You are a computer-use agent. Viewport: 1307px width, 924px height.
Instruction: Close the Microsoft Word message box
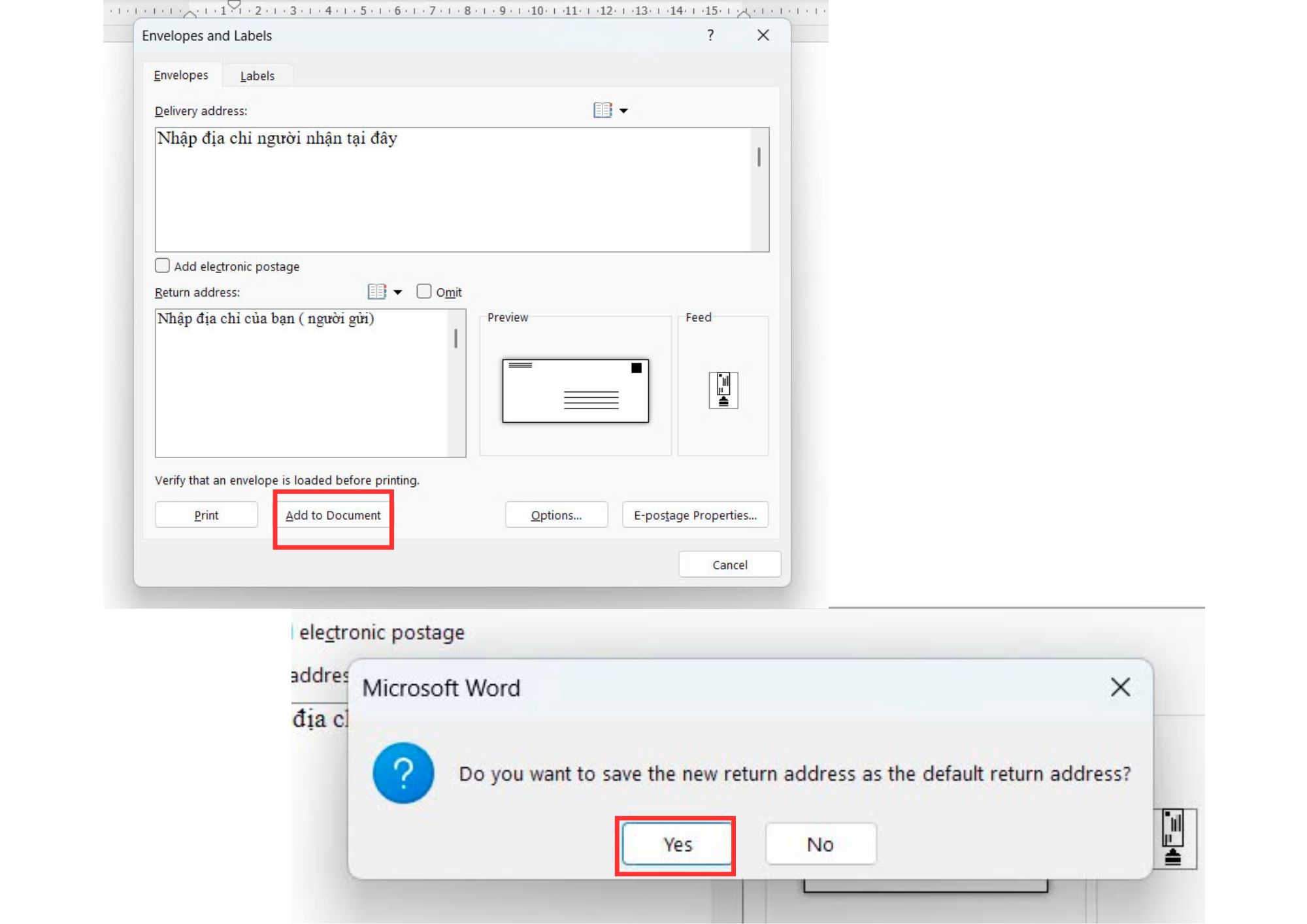coord(1120,687)
